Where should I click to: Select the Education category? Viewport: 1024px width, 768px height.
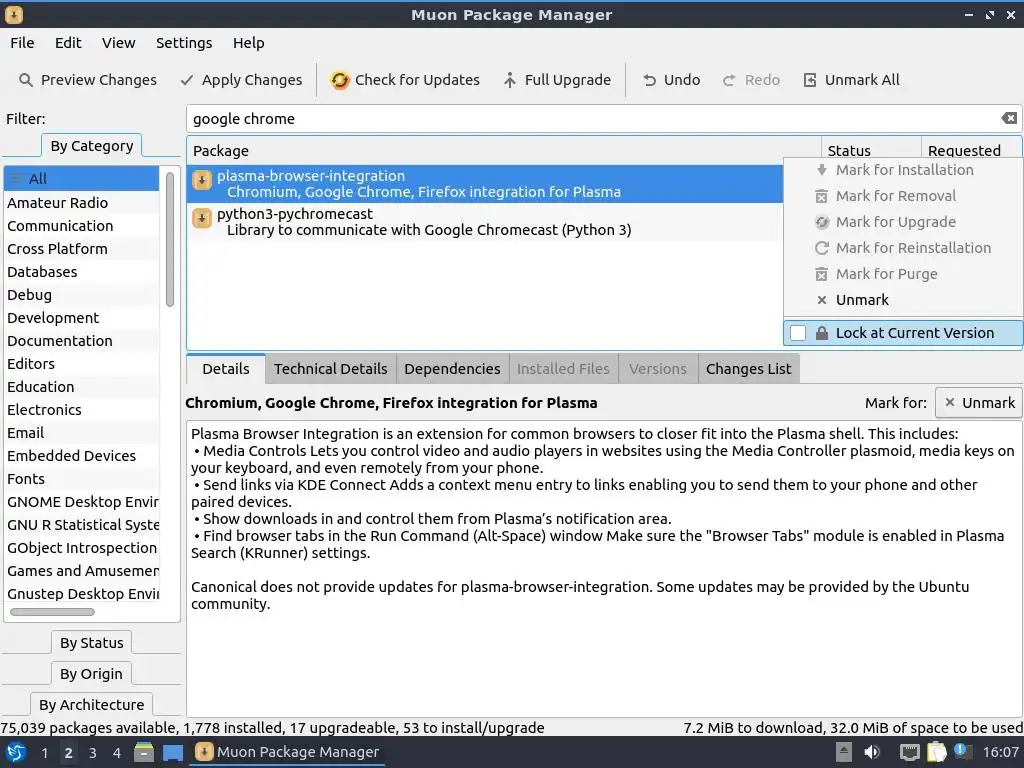tap(81, 387)
